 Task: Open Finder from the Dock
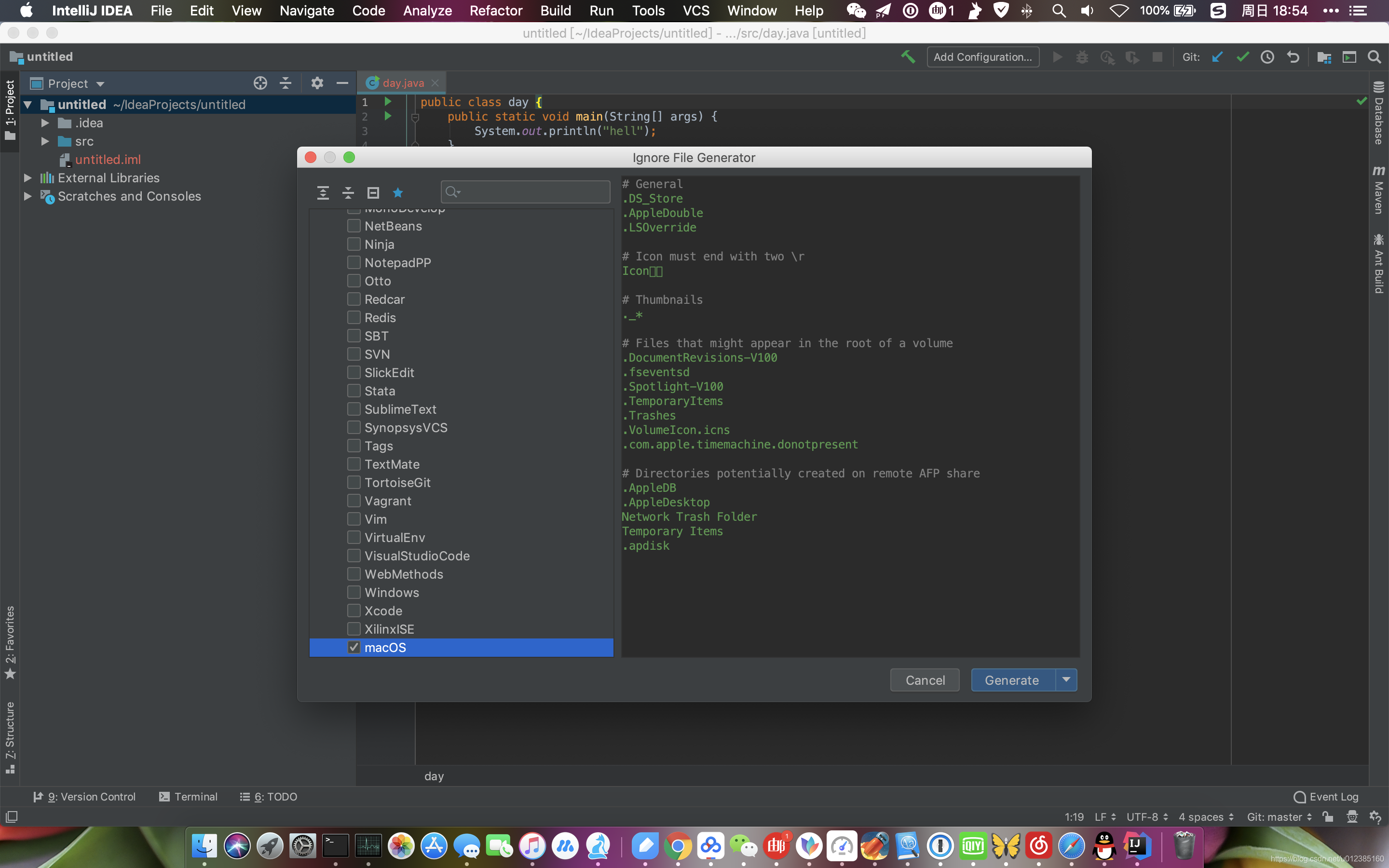(x=204, y=846)
